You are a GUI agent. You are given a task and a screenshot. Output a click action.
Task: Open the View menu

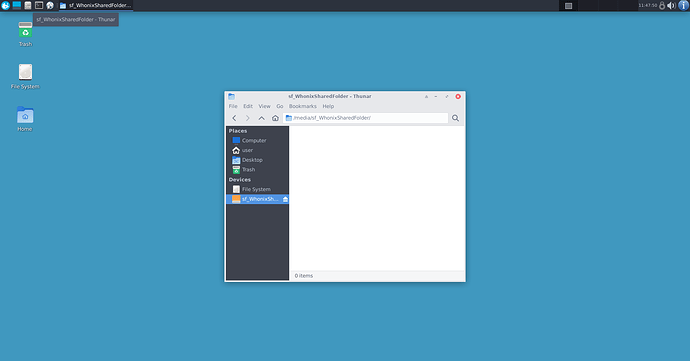[x=264, y=107]
